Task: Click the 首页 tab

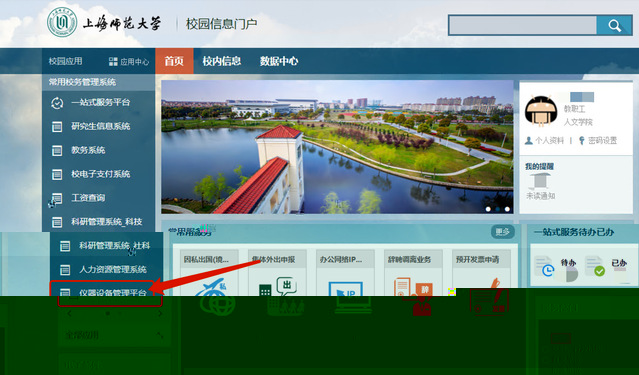Action: (174, 61)
